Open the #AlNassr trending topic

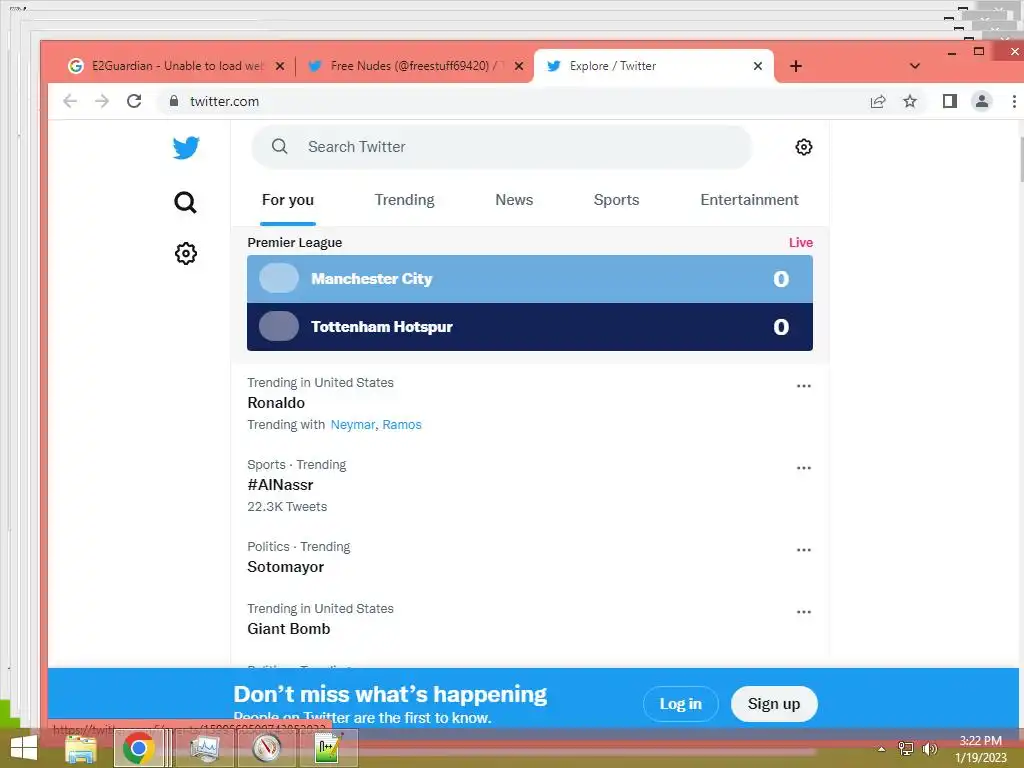280,485
